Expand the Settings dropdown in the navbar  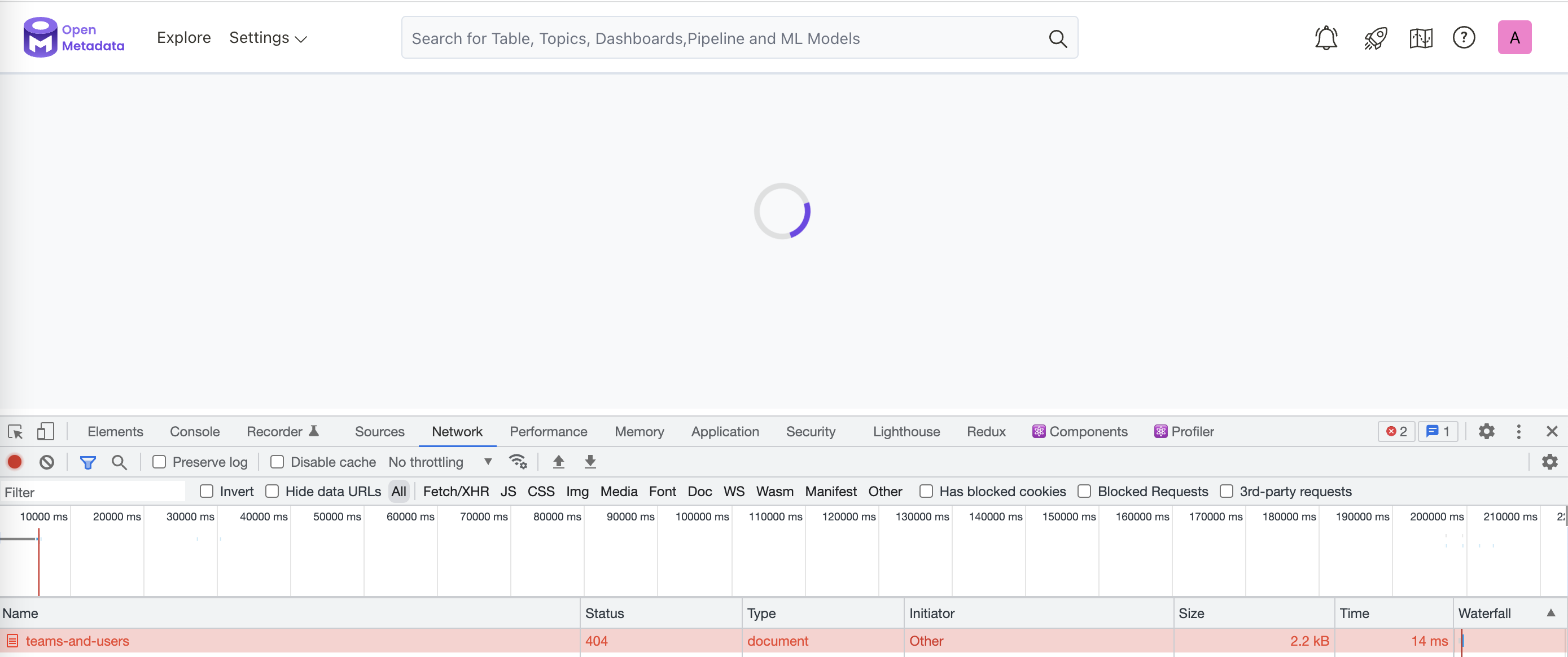point(268,38)
